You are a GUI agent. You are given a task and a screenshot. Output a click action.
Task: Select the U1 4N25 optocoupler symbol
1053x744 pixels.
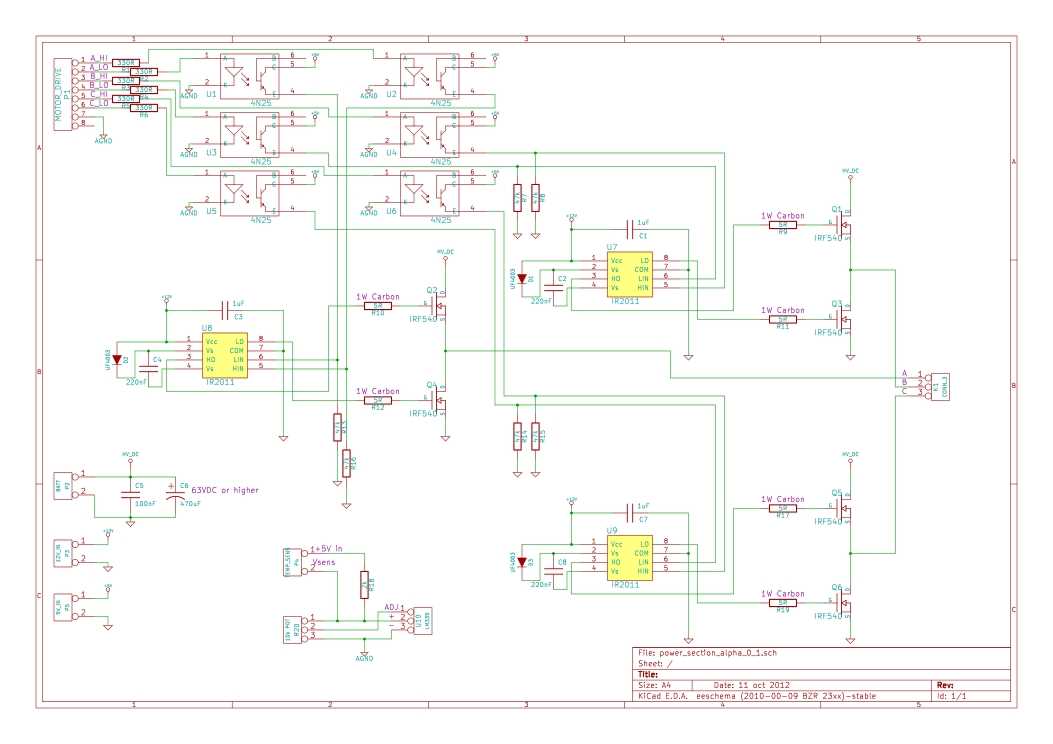250,77
